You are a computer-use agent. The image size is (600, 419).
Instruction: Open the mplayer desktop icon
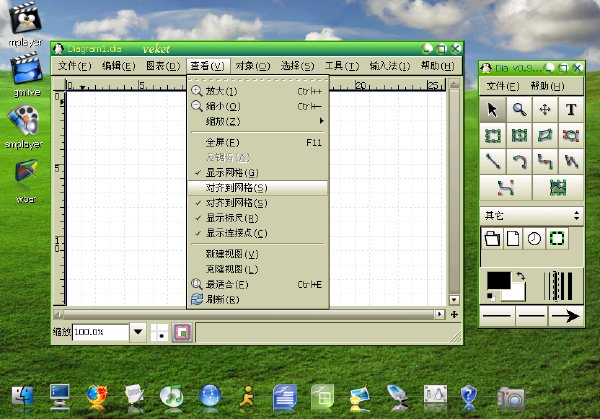click(x=25, y=24)
